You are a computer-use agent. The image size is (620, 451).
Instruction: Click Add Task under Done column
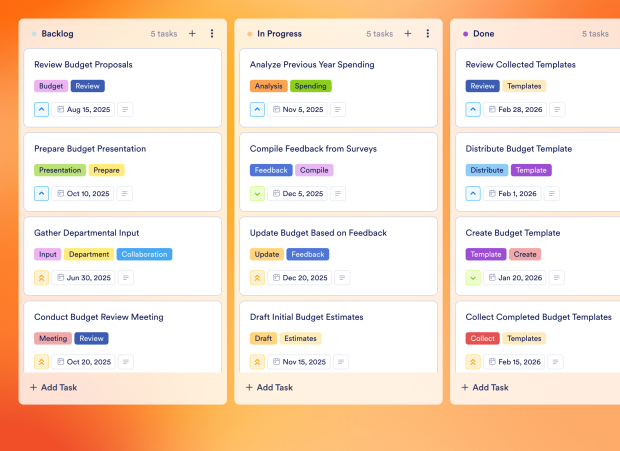coord(486,387)
